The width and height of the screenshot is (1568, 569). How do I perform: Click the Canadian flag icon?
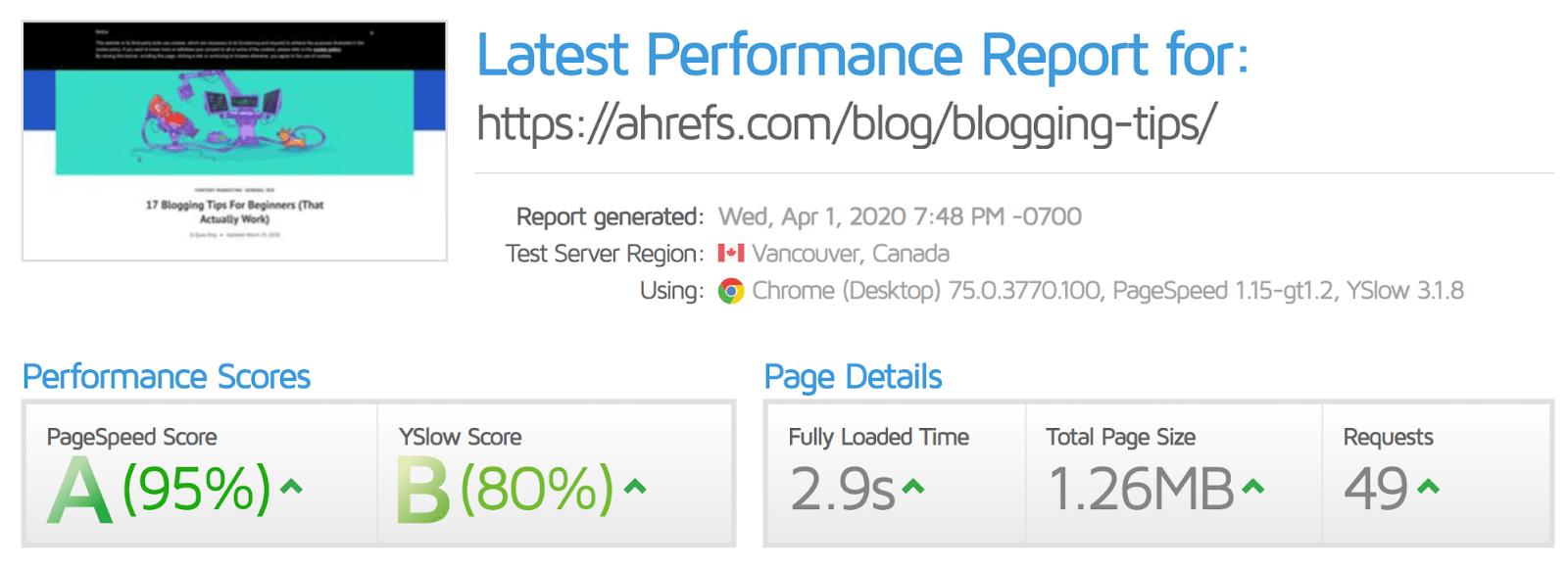732,253
